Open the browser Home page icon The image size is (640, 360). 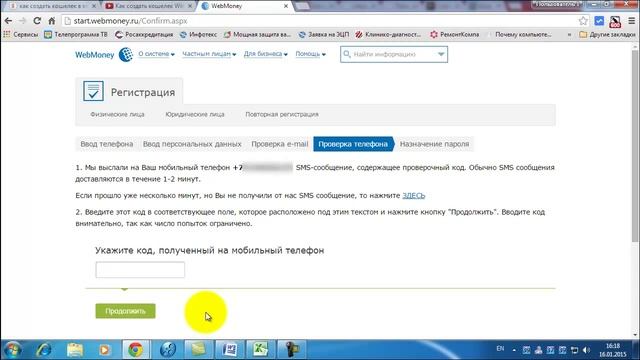coord(51,21)
